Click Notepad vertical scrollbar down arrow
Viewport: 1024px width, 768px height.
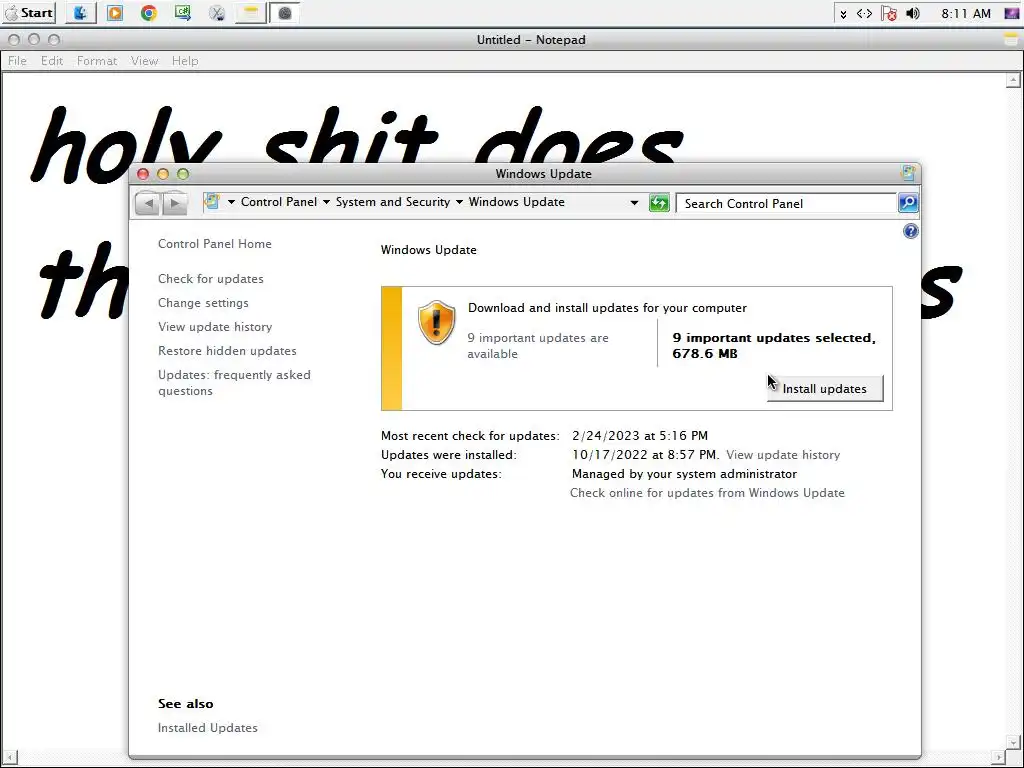pos(1013,743)
